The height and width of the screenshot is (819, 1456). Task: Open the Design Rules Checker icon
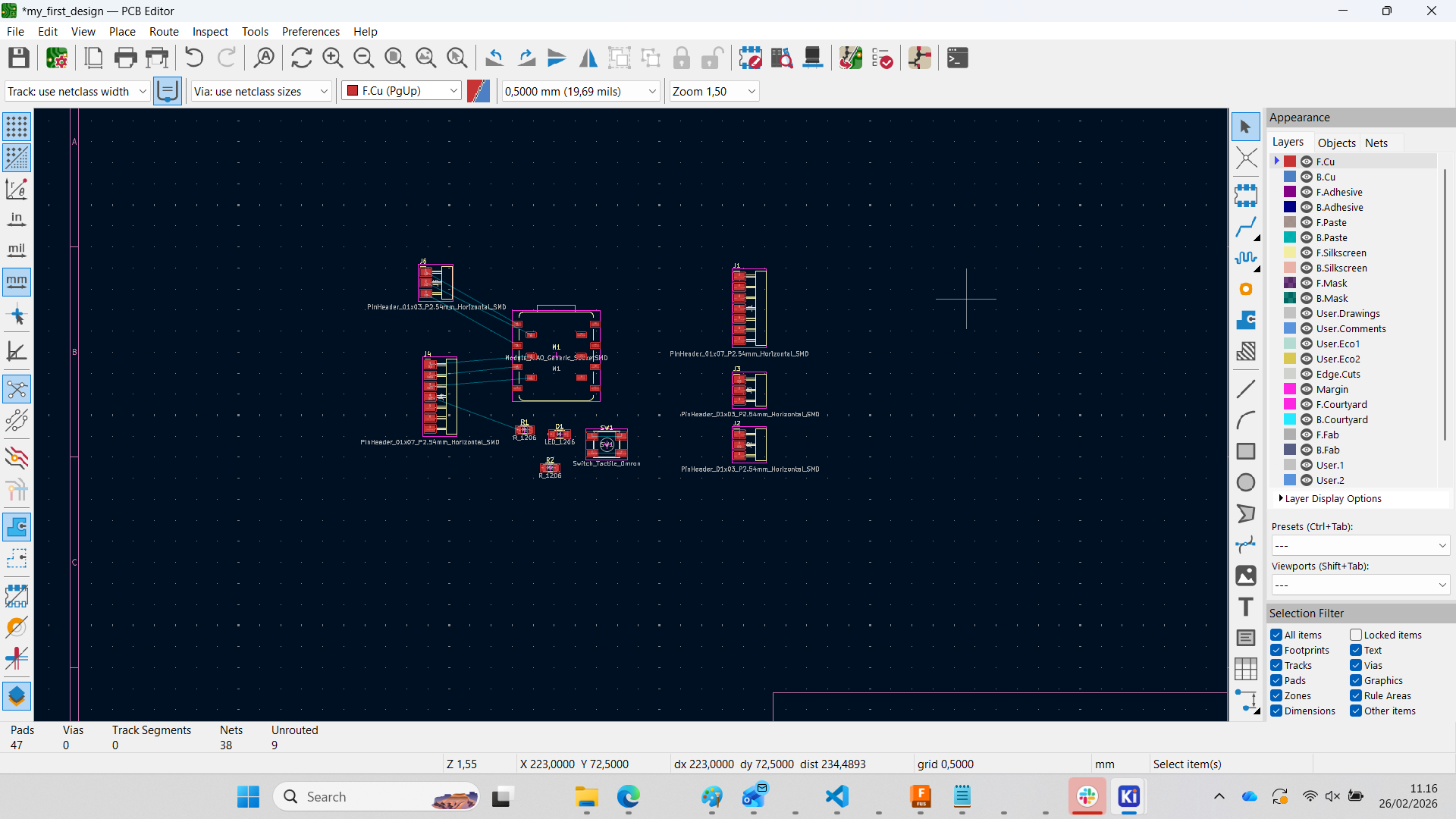(882, 58)
